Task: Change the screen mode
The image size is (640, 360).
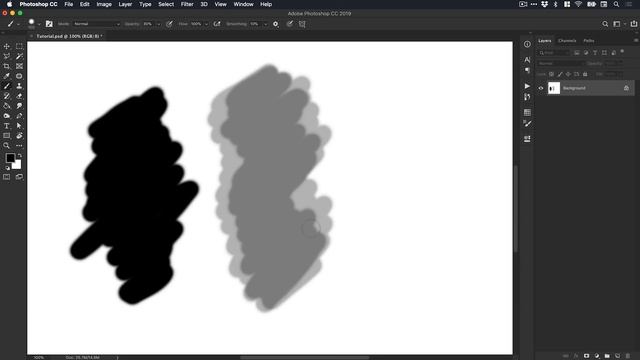Action: [x=19, y=177]
